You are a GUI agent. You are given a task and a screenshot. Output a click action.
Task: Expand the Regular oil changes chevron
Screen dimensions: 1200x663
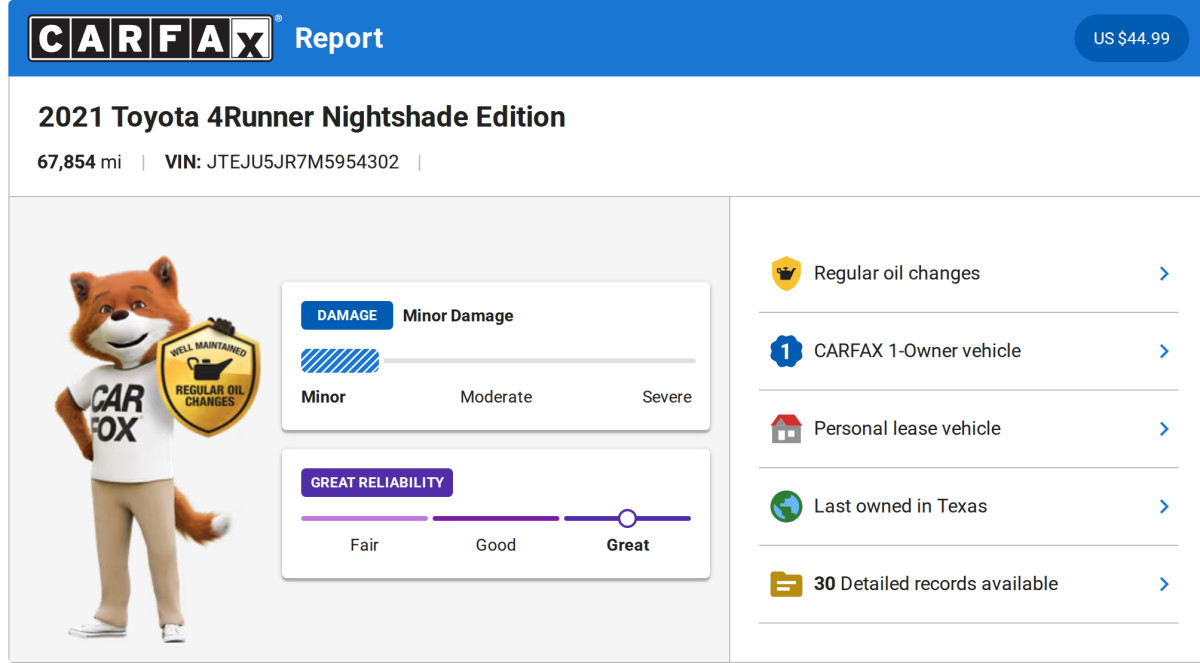[1164, 273]
